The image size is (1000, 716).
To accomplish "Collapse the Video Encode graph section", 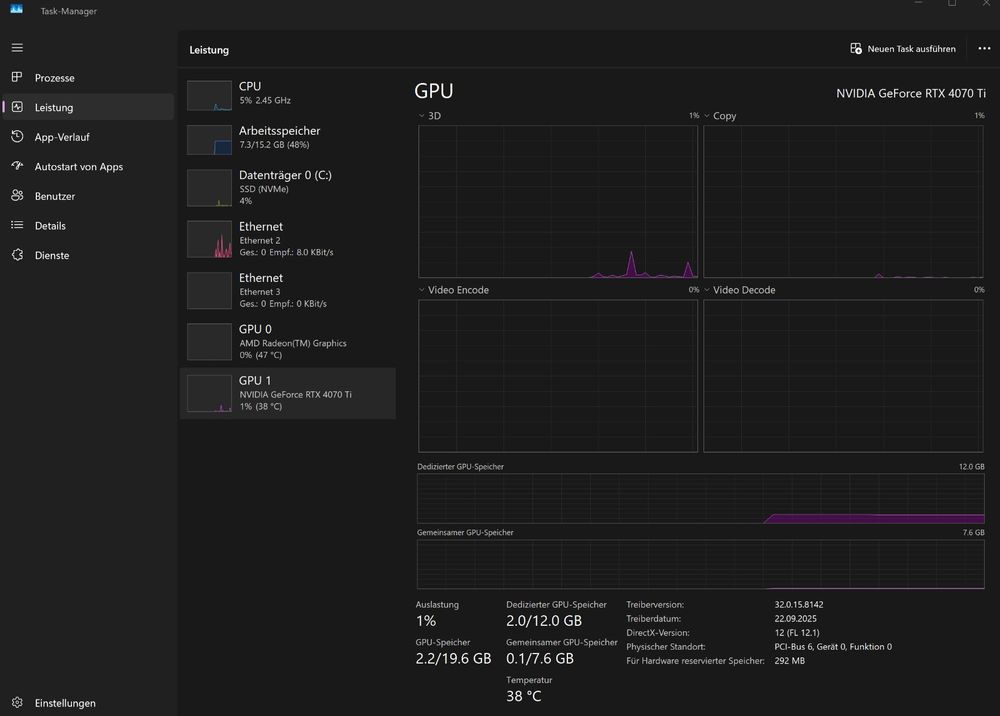I will click(423, 290).
